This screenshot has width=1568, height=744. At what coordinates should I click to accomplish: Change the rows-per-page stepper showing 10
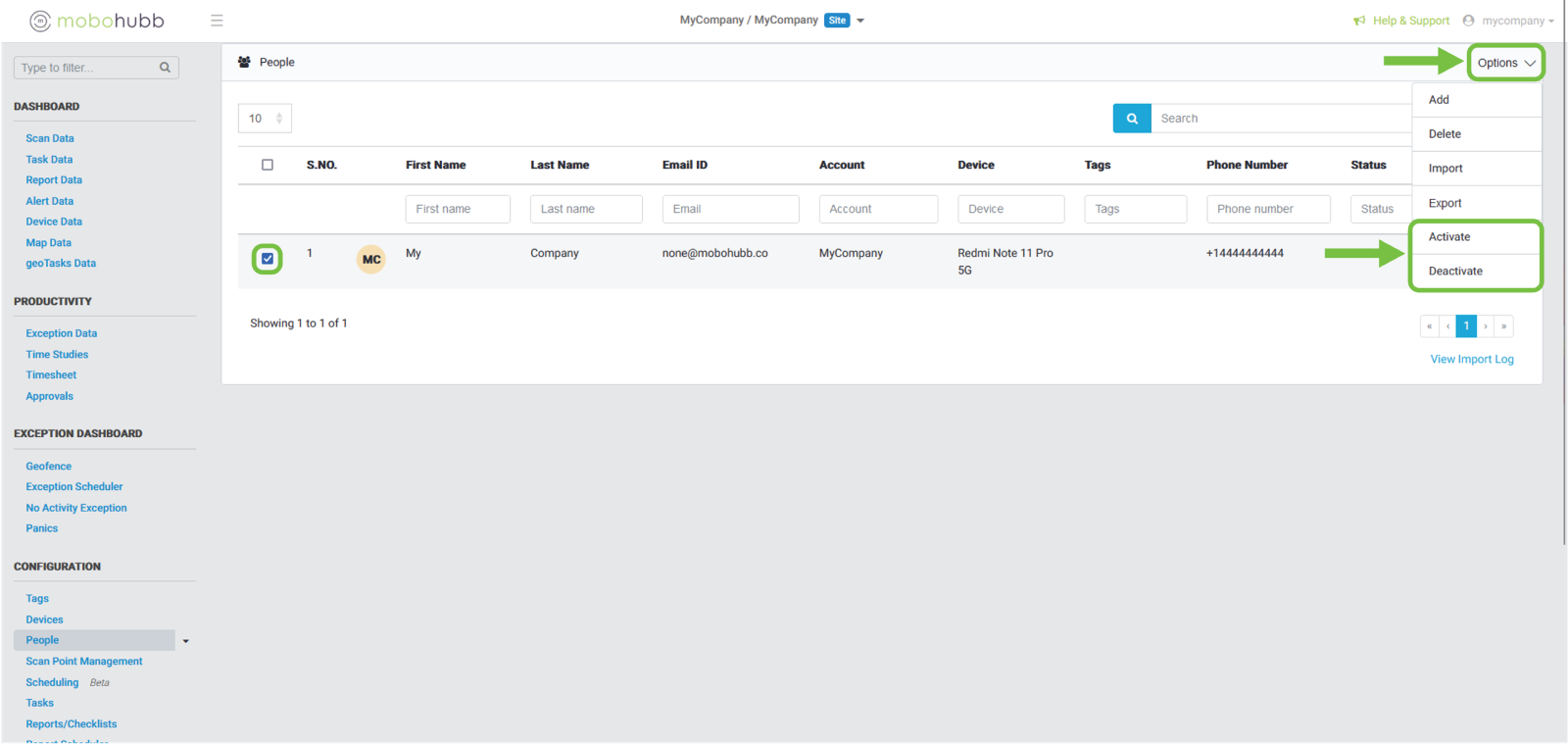[x=278, y=119]
